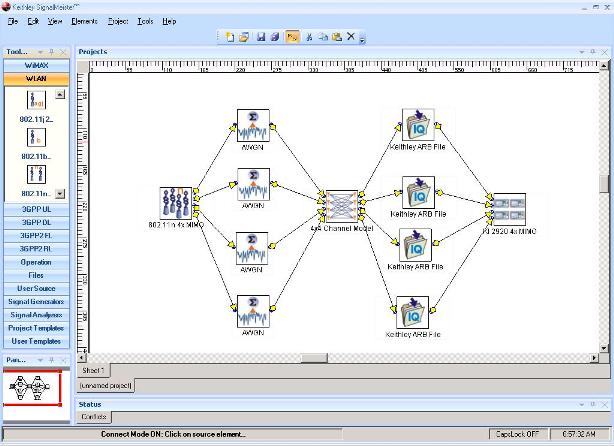The height and width of the screenshot is (446, 614).
Task: Toggle auto-hide pin on Status panel
Action: coord(591,404)
